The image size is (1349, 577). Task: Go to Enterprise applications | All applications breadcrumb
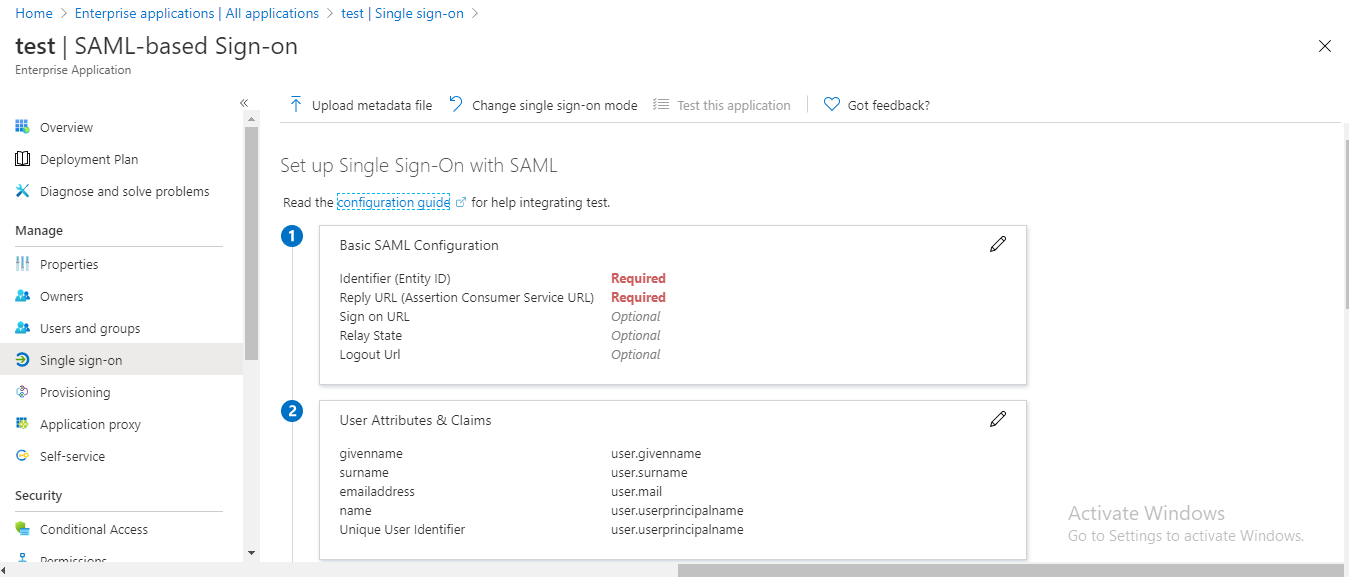coord(198,13)
